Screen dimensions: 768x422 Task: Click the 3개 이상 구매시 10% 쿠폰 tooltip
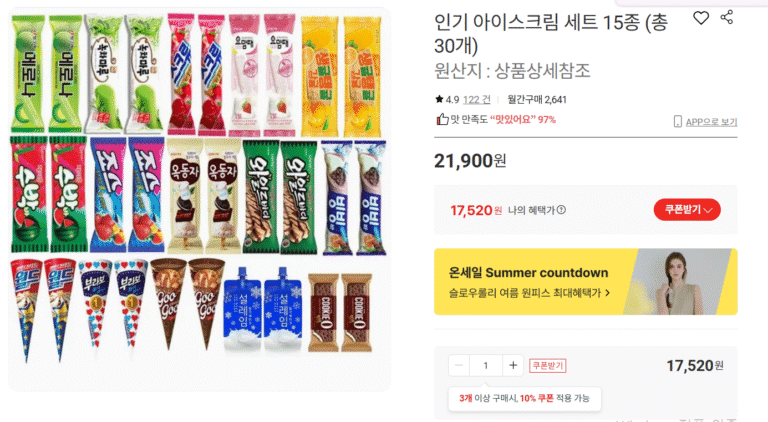[x=524, y=399]
